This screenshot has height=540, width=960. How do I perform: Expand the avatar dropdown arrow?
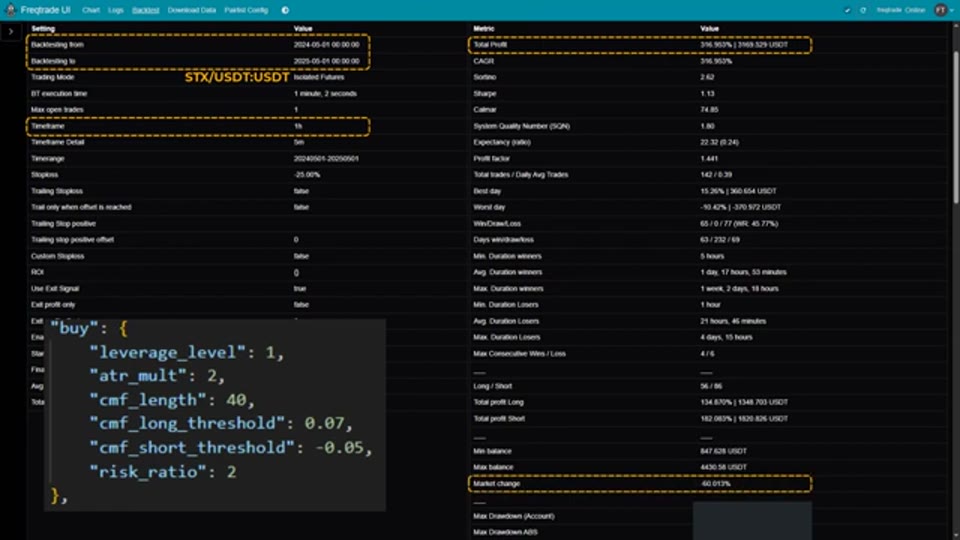pyautogui.click(x=951, y=10)
